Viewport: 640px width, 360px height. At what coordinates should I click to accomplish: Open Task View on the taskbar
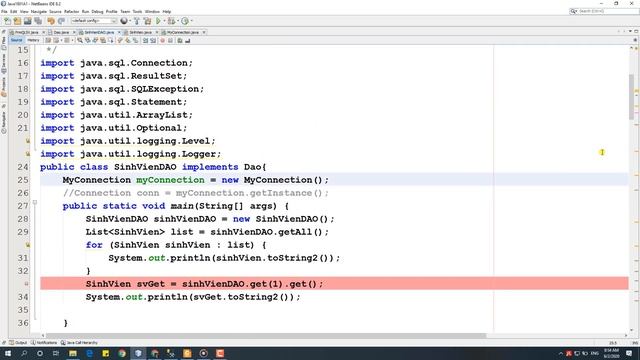(x=56, y=353)
